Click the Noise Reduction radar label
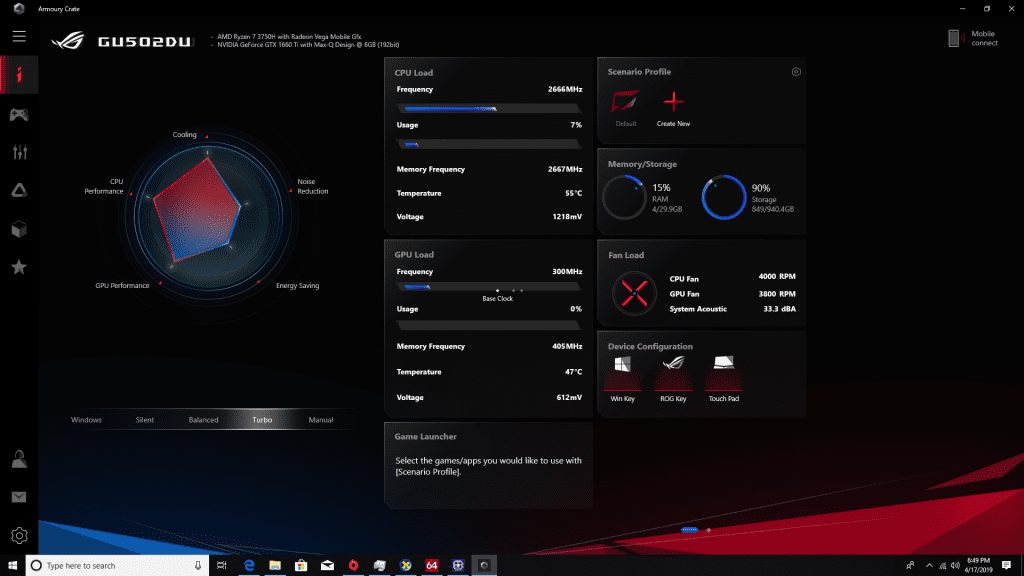Viewport: 1024px width, 576px height. 313,186
